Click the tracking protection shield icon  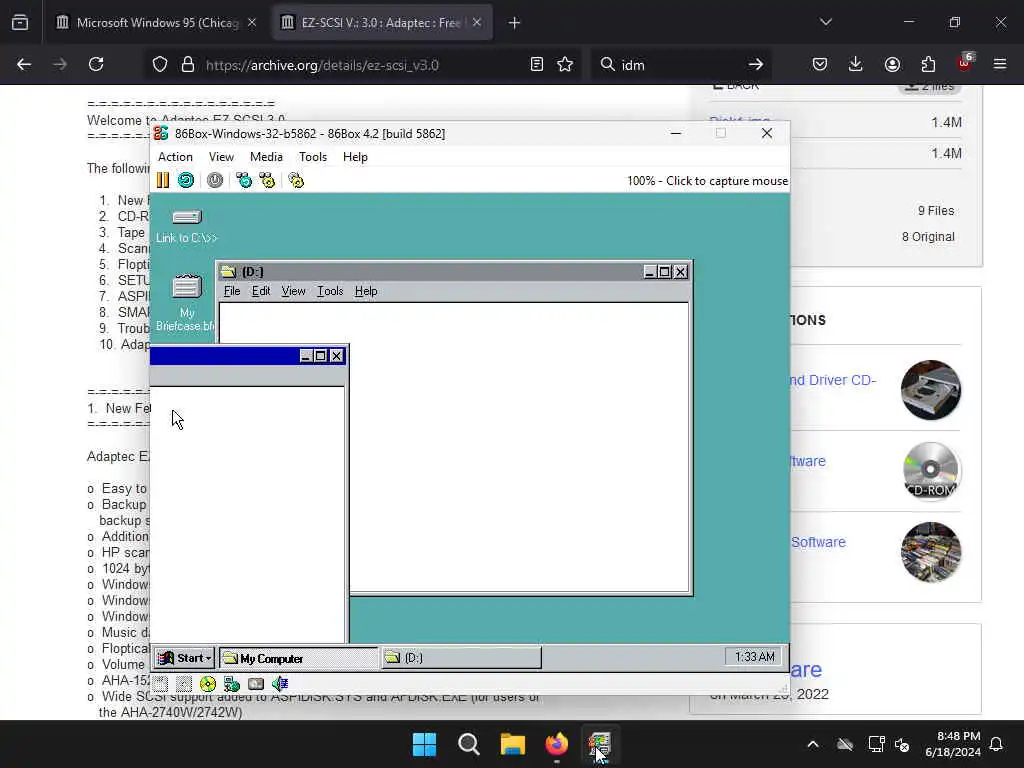coord(160,65)
